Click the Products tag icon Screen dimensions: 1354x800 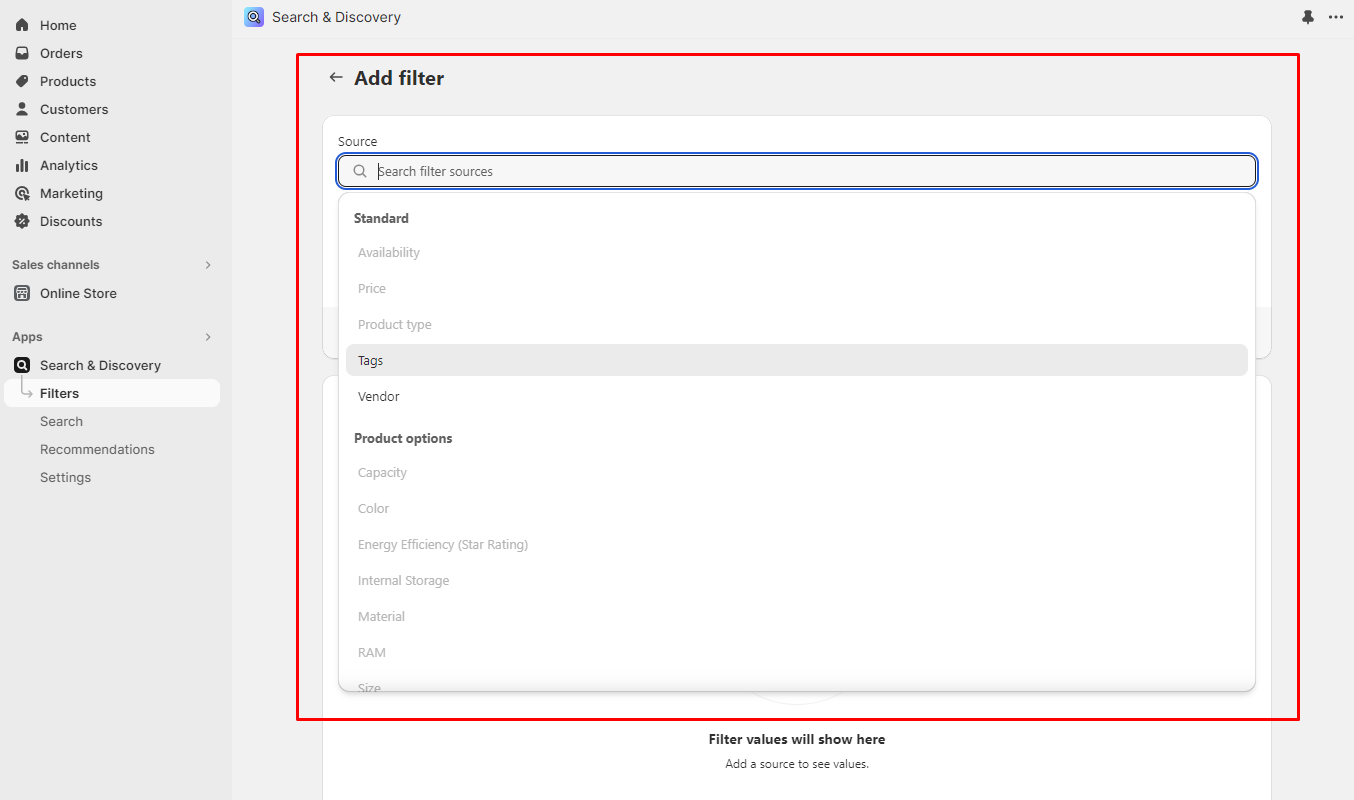[22, 81]
